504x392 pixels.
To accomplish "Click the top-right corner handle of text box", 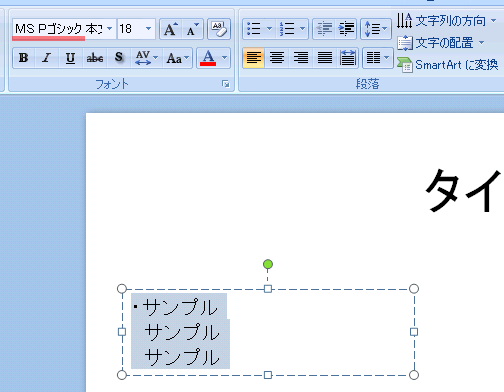I will coord(414,289).
